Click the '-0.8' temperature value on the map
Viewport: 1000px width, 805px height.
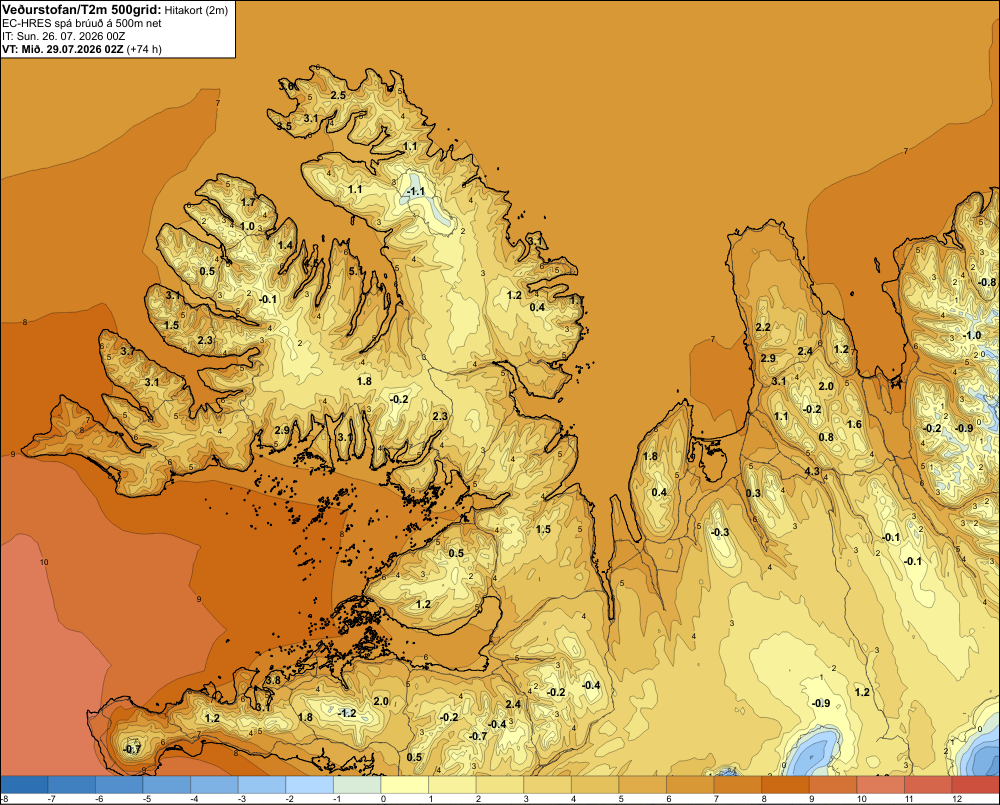point(987,282)
